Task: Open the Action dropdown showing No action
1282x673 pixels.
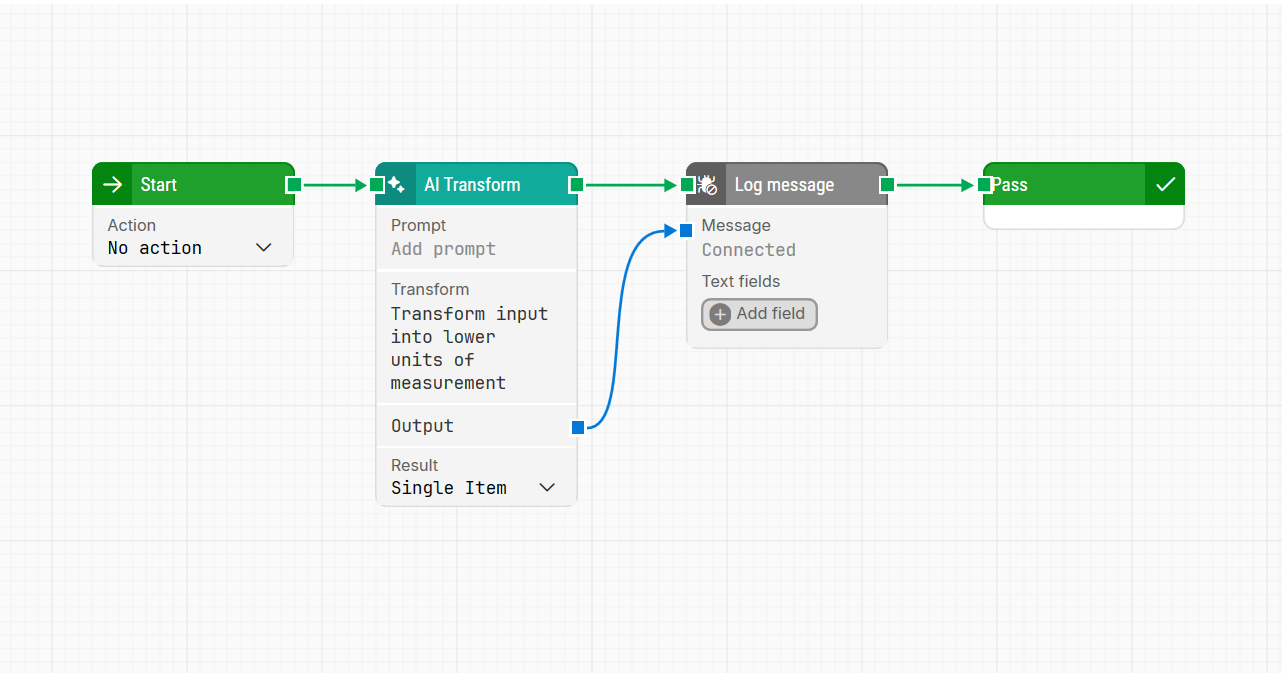Action: pyautogui.click(x=190, y=248)
